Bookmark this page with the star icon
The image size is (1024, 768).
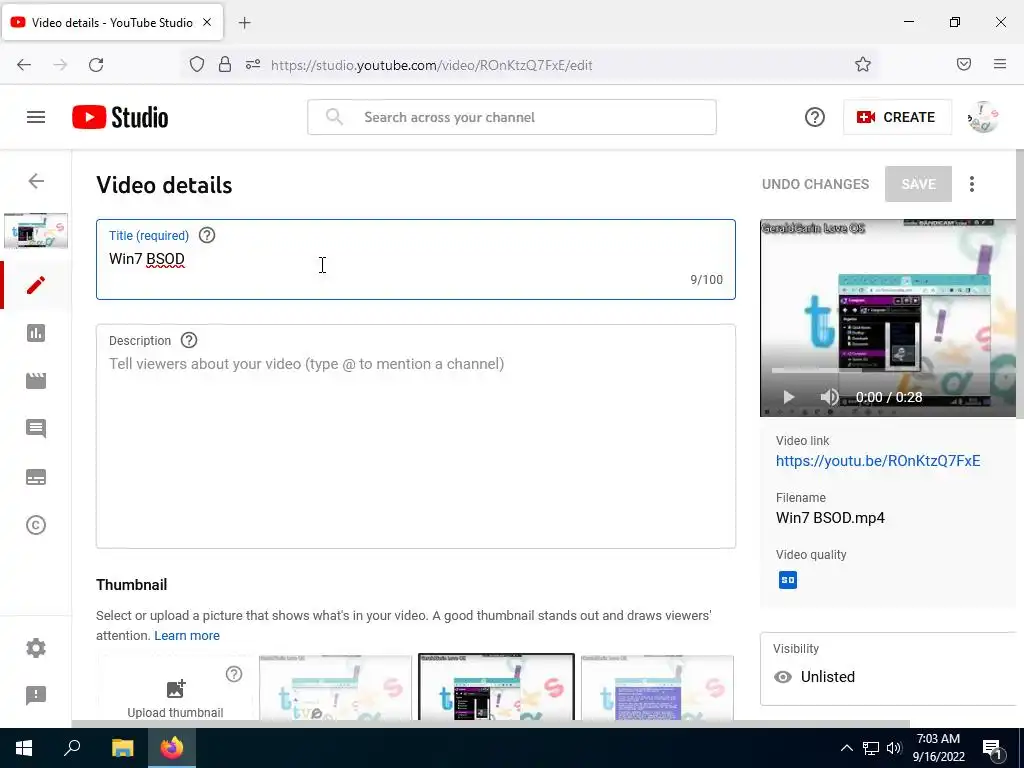click(863, 65)
